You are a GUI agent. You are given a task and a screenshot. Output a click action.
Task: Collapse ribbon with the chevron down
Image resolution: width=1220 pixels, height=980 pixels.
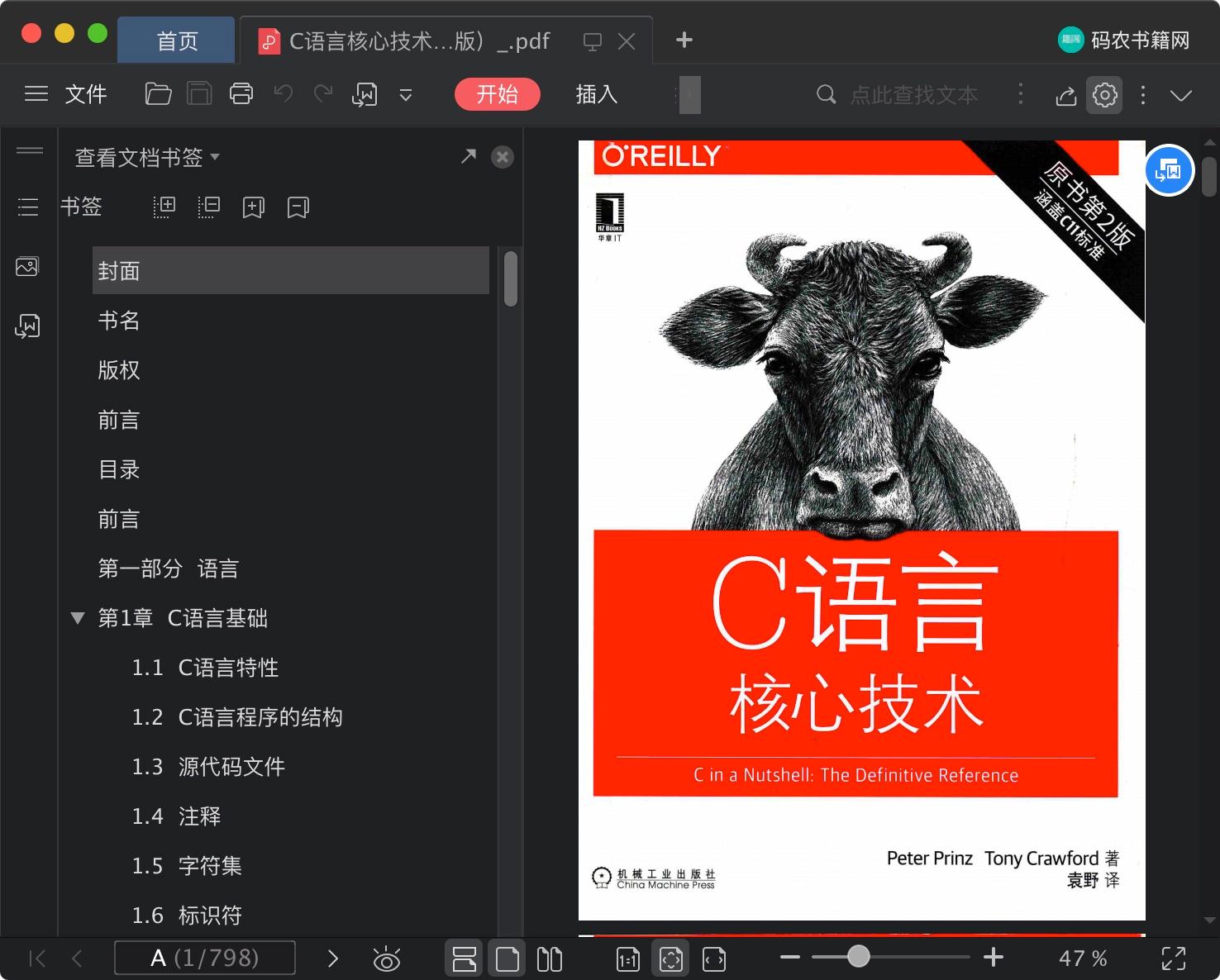click(1181, 96)
